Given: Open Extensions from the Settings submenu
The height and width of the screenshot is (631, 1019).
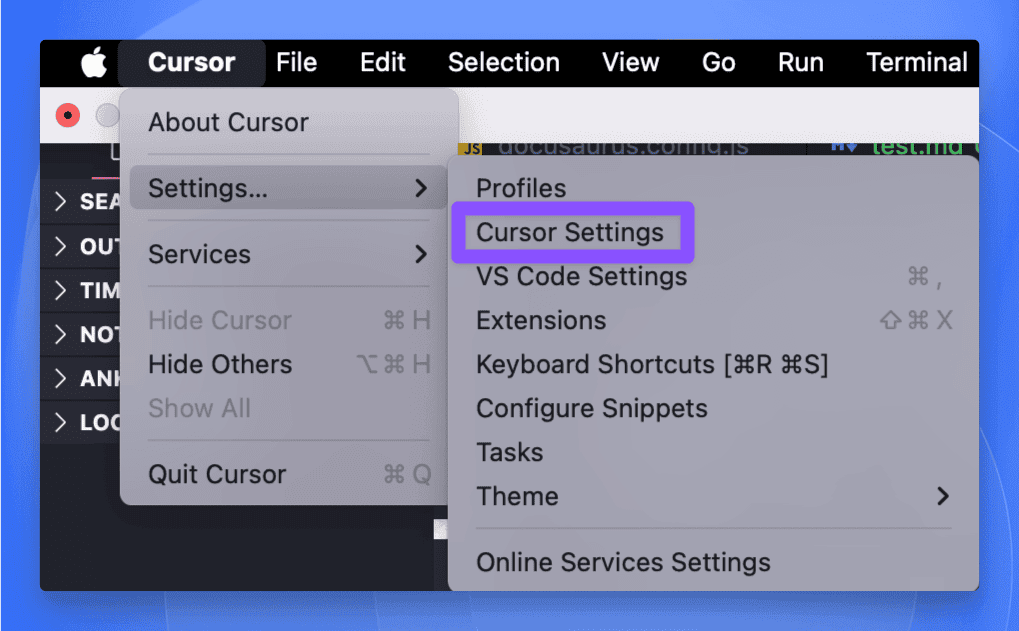Looking at the screenshot, I should tap(540, 321).
